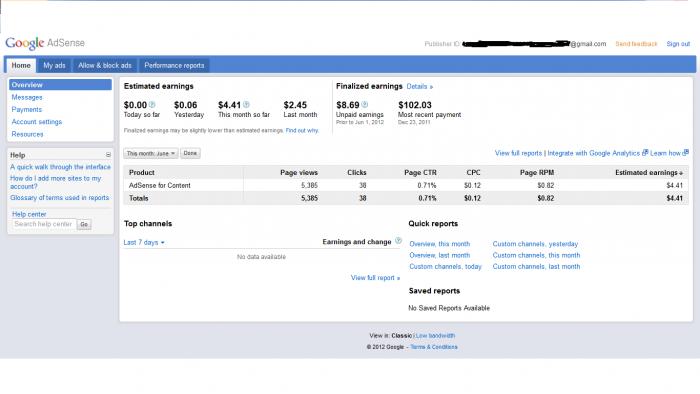
Task: Click the Clicks column header
Action: [x=357, y=173]
